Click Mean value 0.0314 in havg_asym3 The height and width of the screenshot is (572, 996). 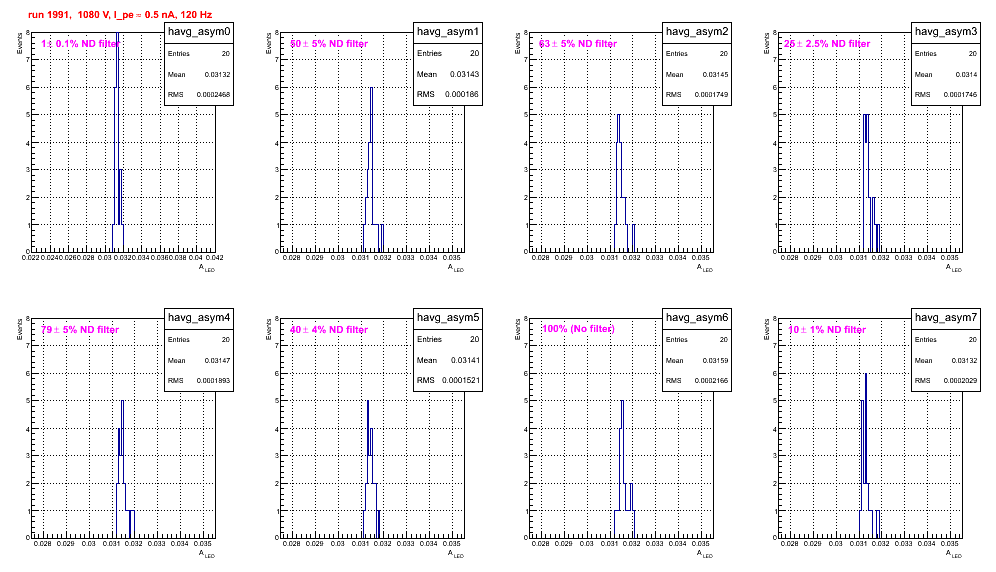point(966,74)
